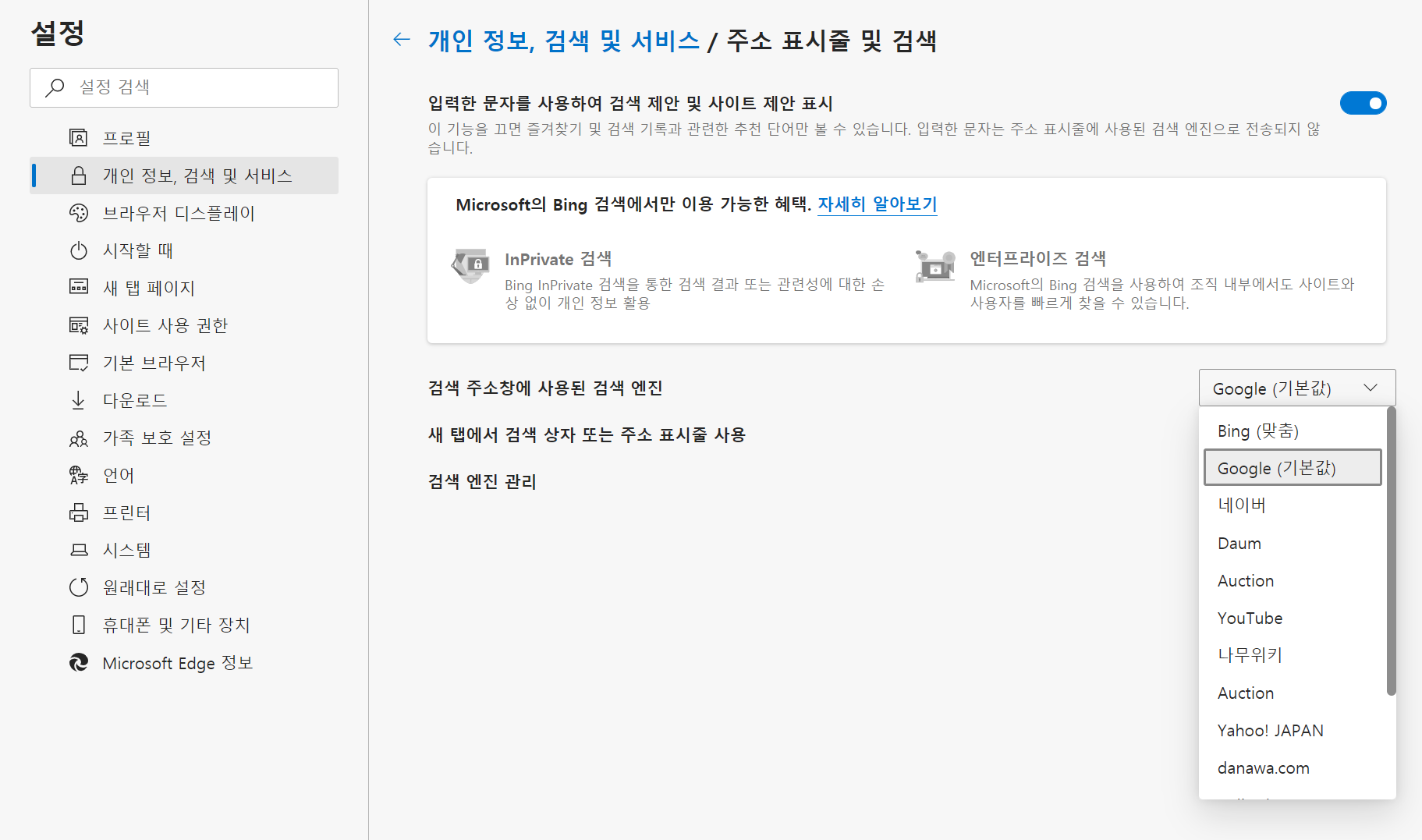The height and width of the screenshot is (840, 1422).
Task: Choose Daum as search engine
Action: (1293, 544)
